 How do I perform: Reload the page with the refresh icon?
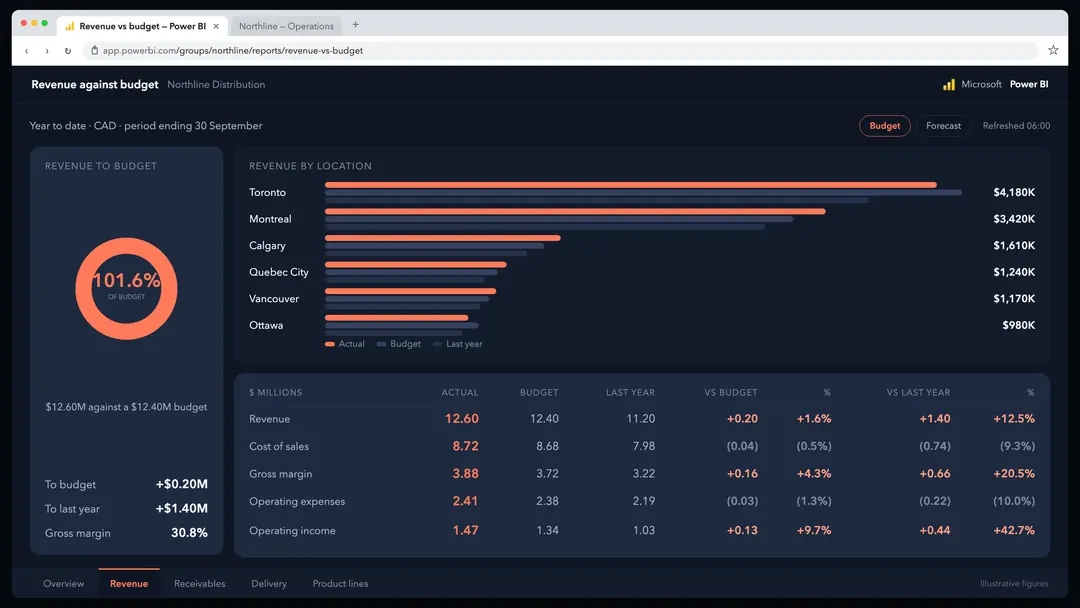(68, 51)
